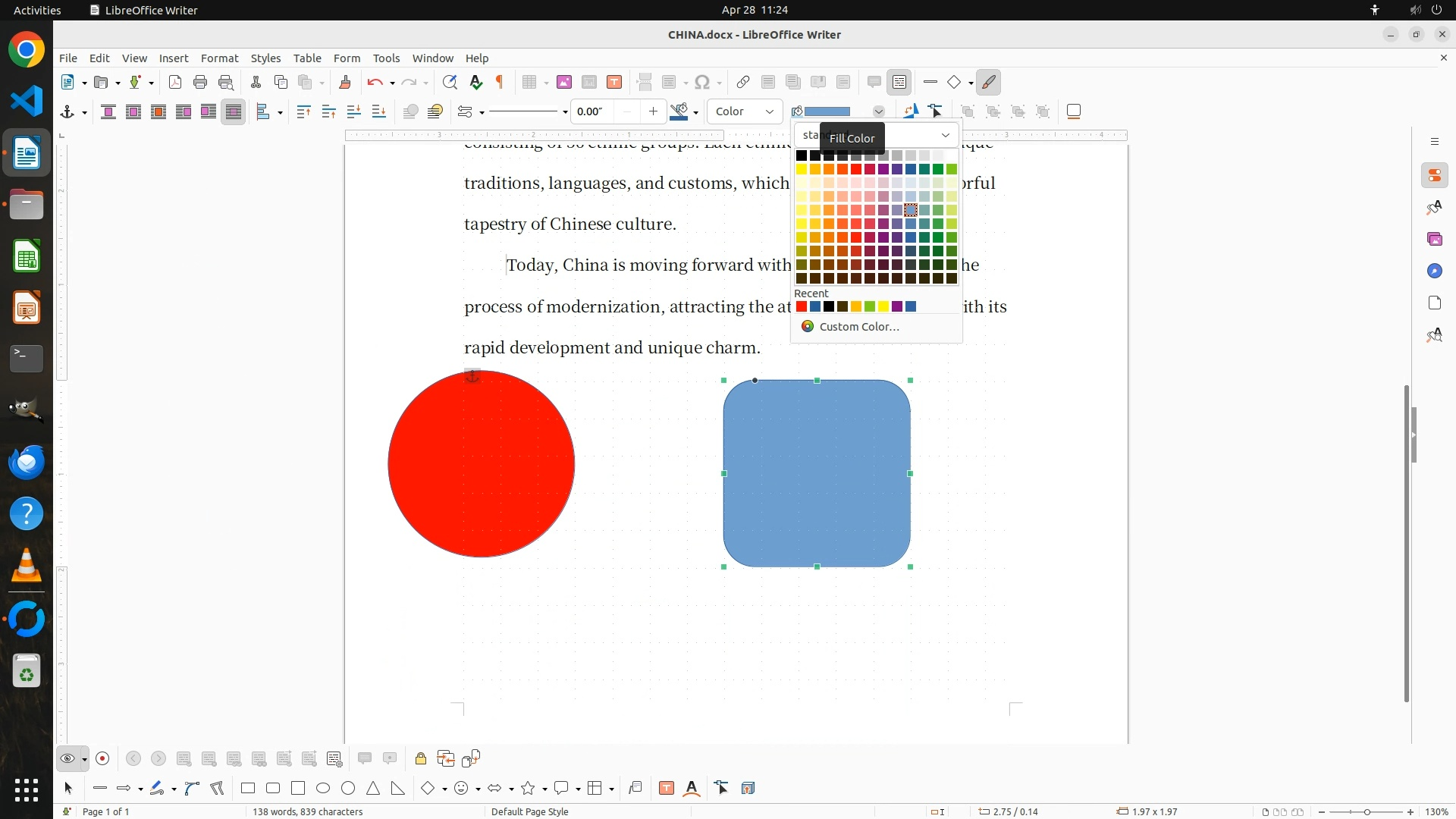Screen dimensions: 1456x819
Task: Pick red swatch in Recent colors
Action: (x=802, y=307)
